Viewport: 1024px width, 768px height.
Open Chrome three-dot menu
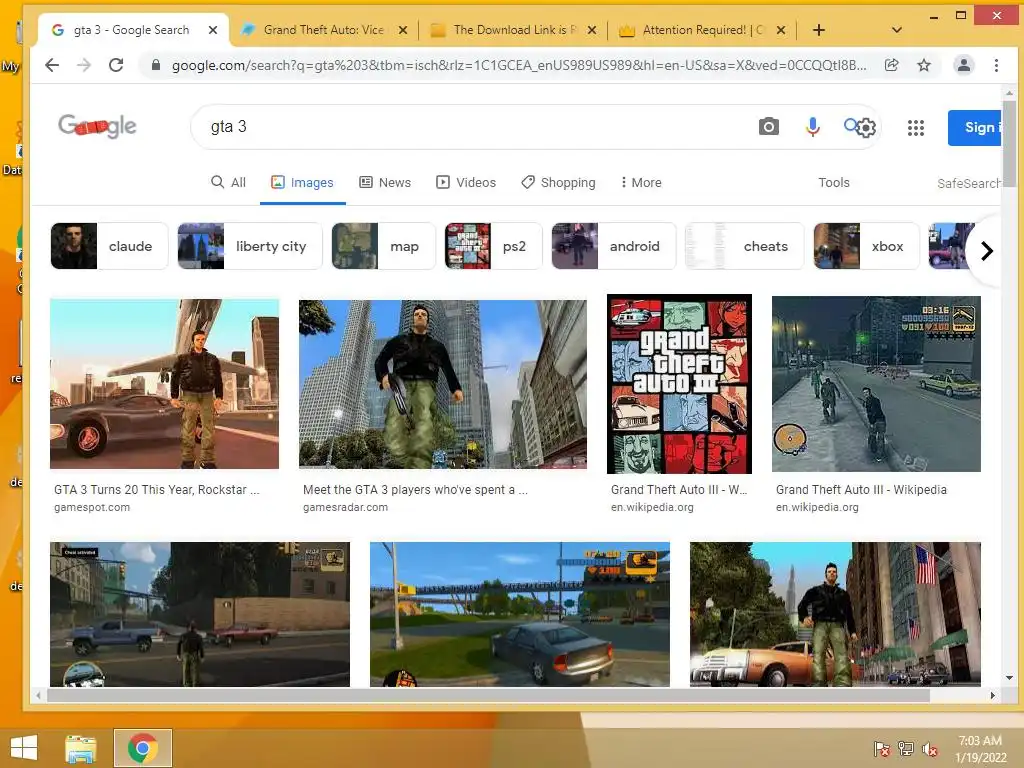tap(996, 65)
